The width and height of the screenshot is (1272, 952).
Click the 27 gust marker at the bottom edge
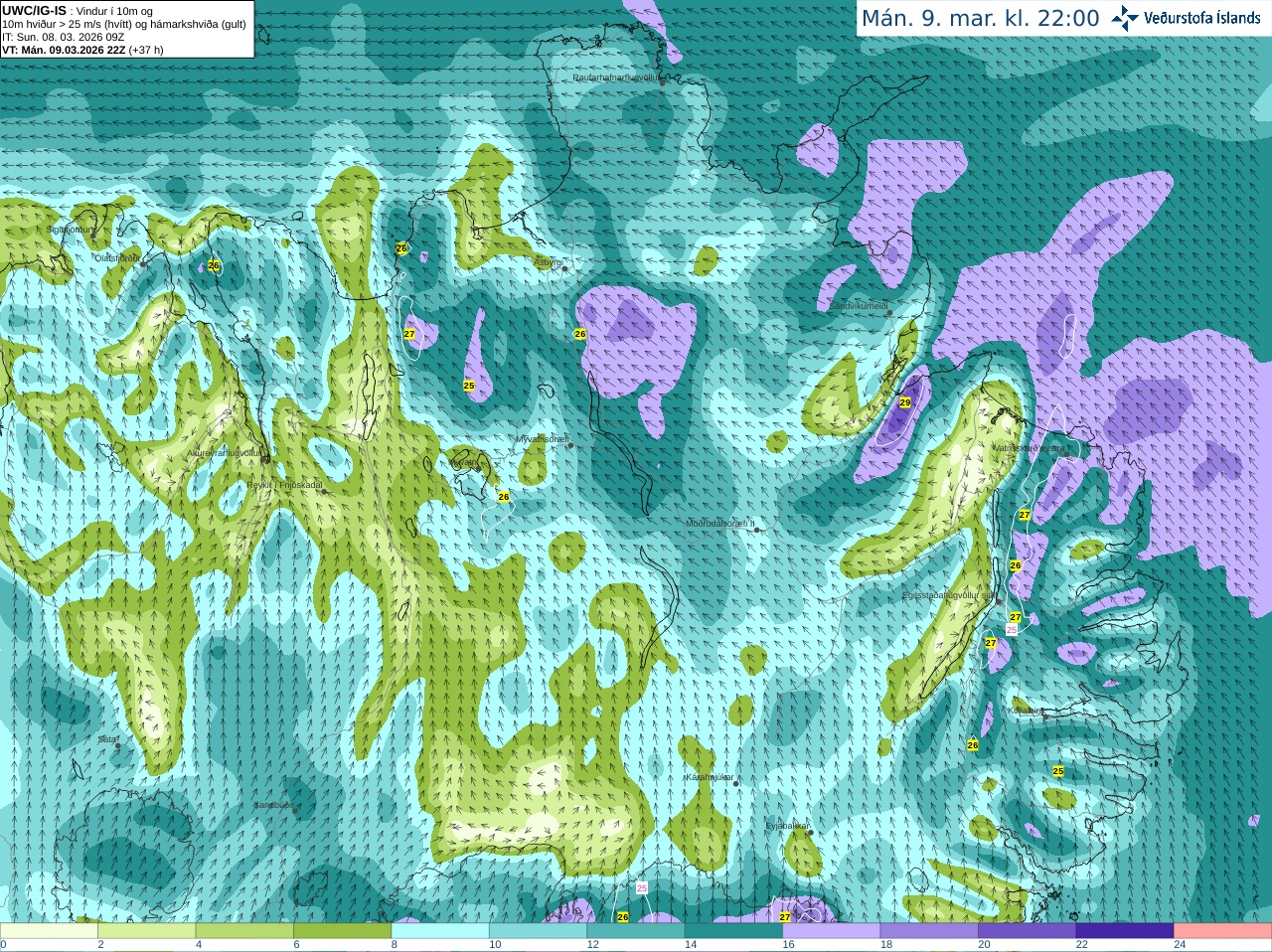(x=785, y=916)
